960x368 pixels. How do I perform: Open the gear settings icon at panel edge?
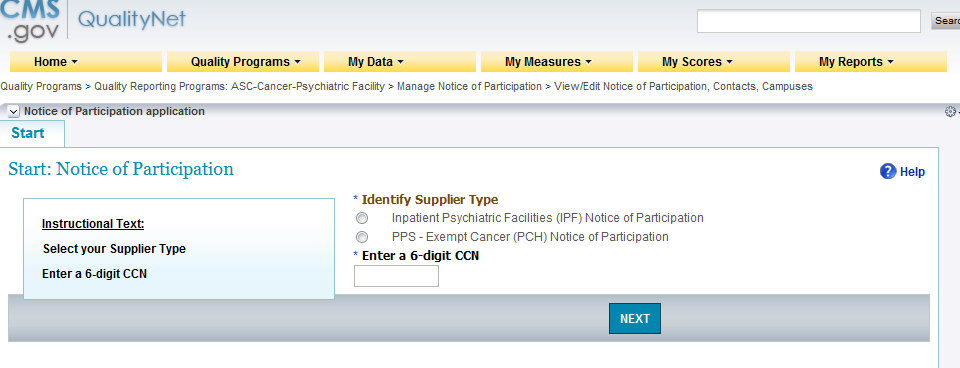(x=950, y=111)
